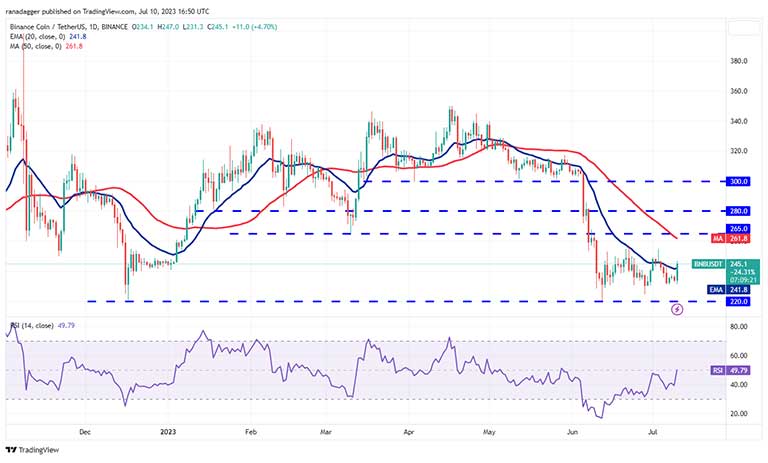Click the Jun label on time axis
Viewport: 768px width, 463px height.
[572, 432]
